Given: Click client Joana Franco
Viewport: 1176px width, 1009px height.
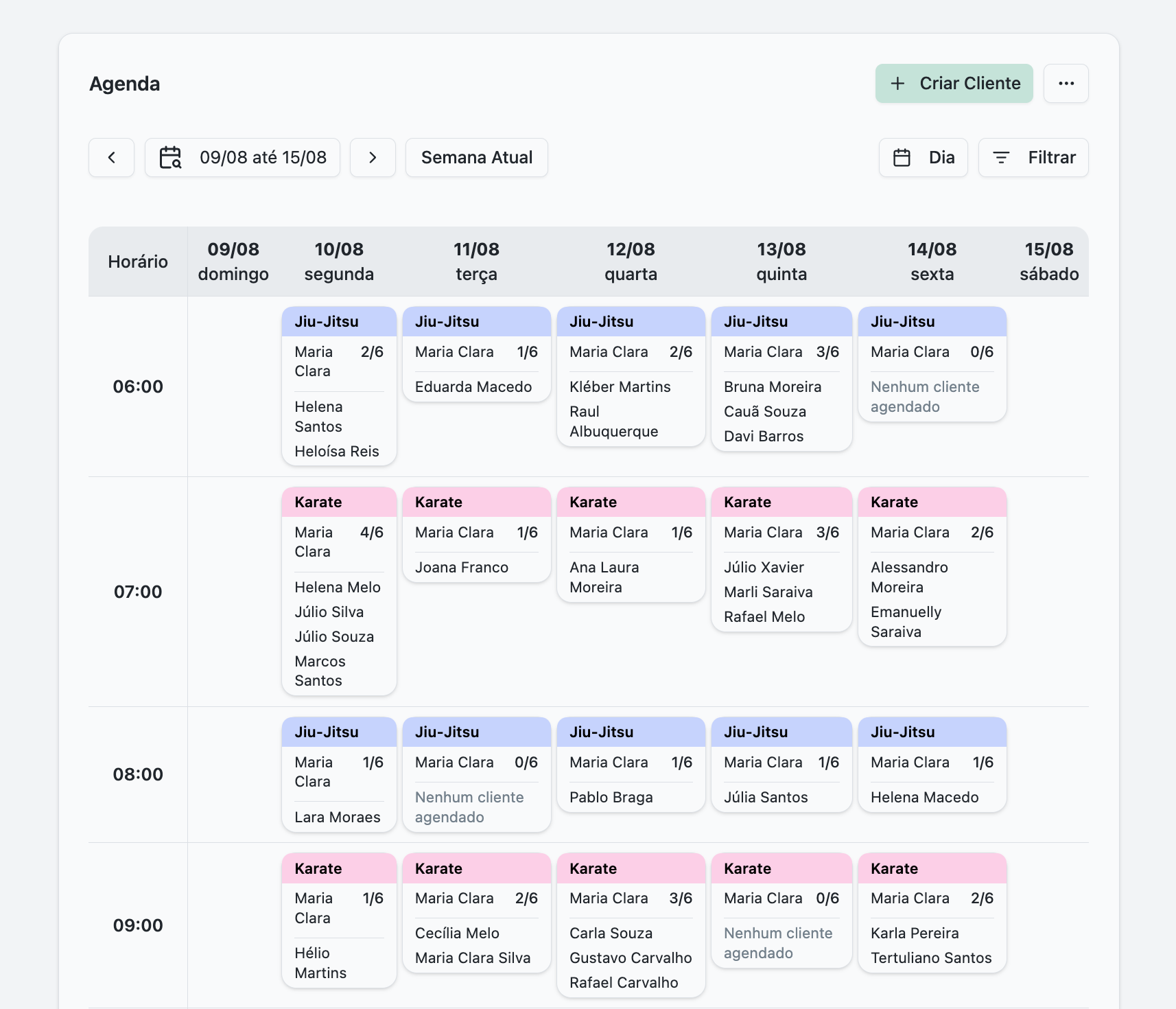Looking at the screenshot, I should click(x=462, y=567).
